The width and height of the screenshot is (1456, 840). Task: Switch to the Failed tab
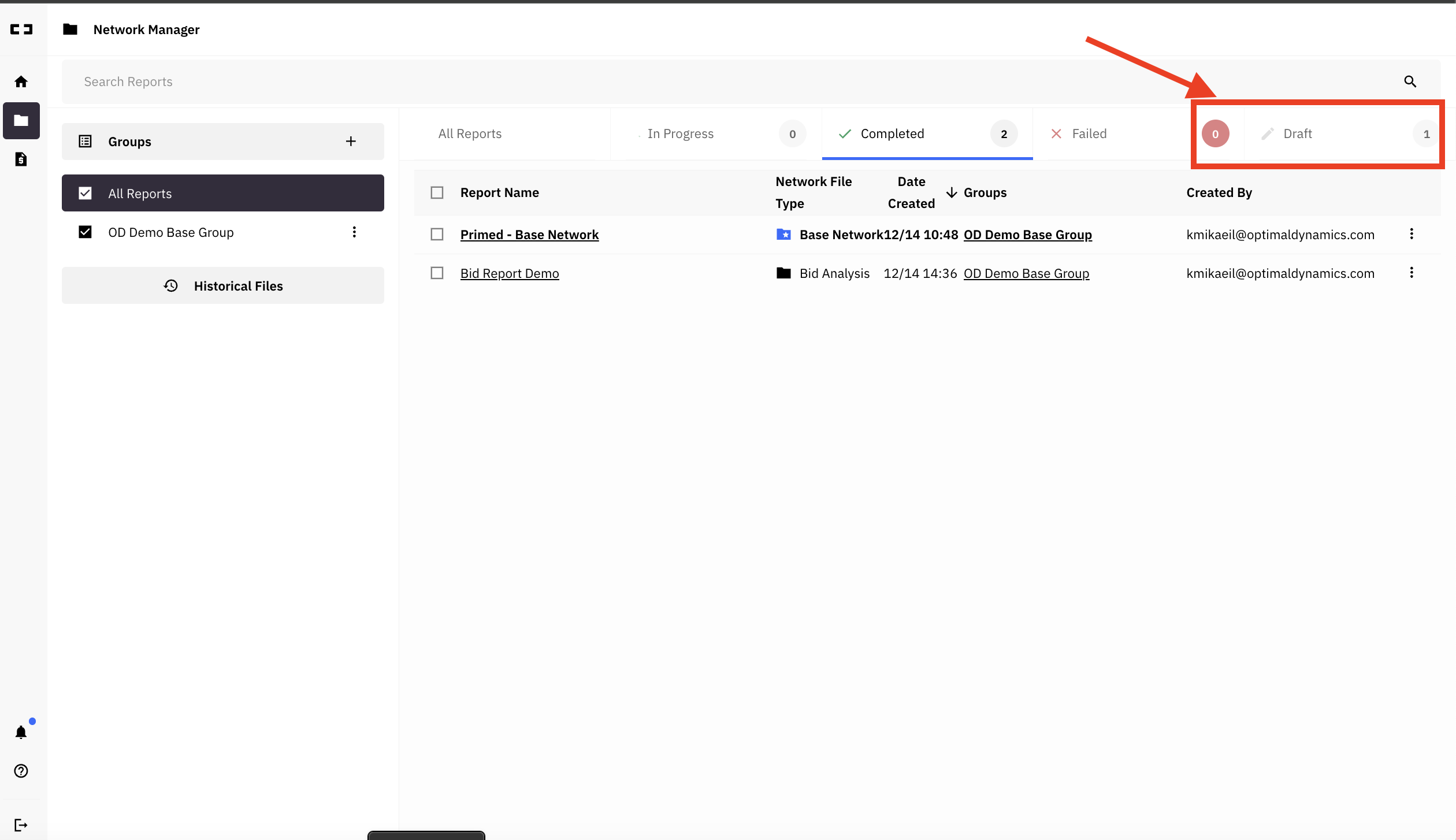click(1088, 133)
